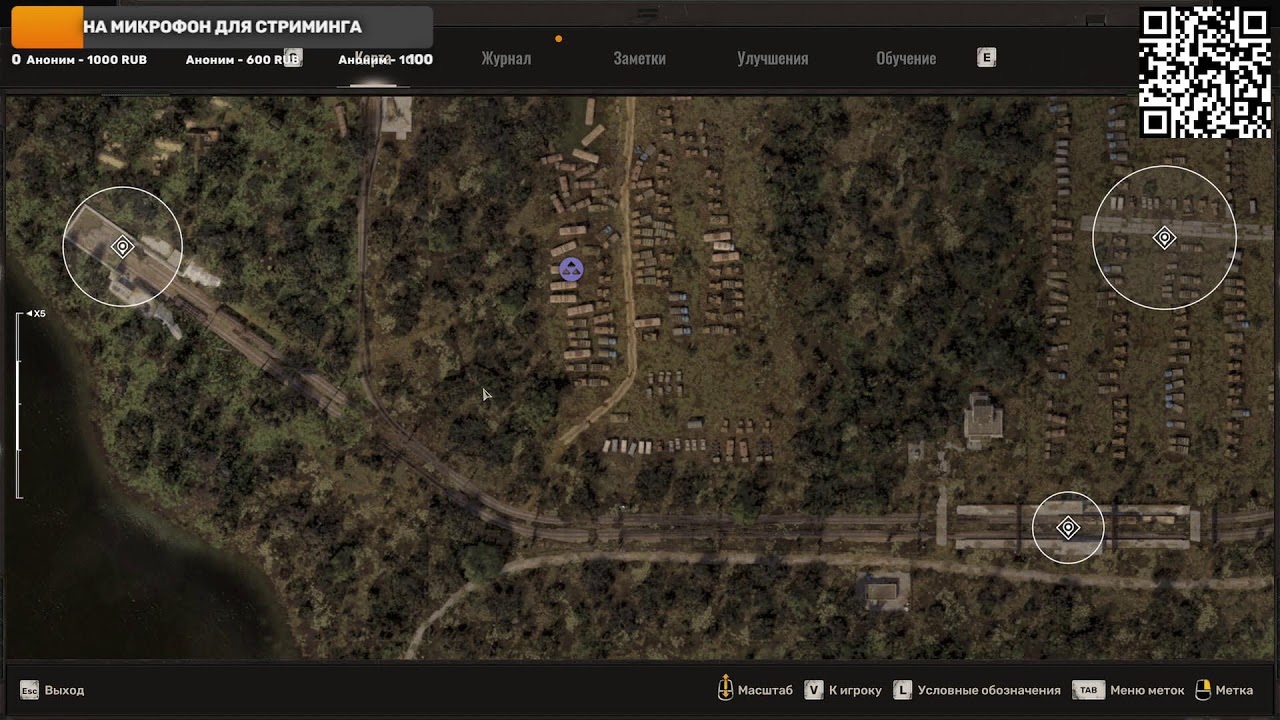Switch to the Обучение tab
1280x720 pixels.
[x=906, y=59]
